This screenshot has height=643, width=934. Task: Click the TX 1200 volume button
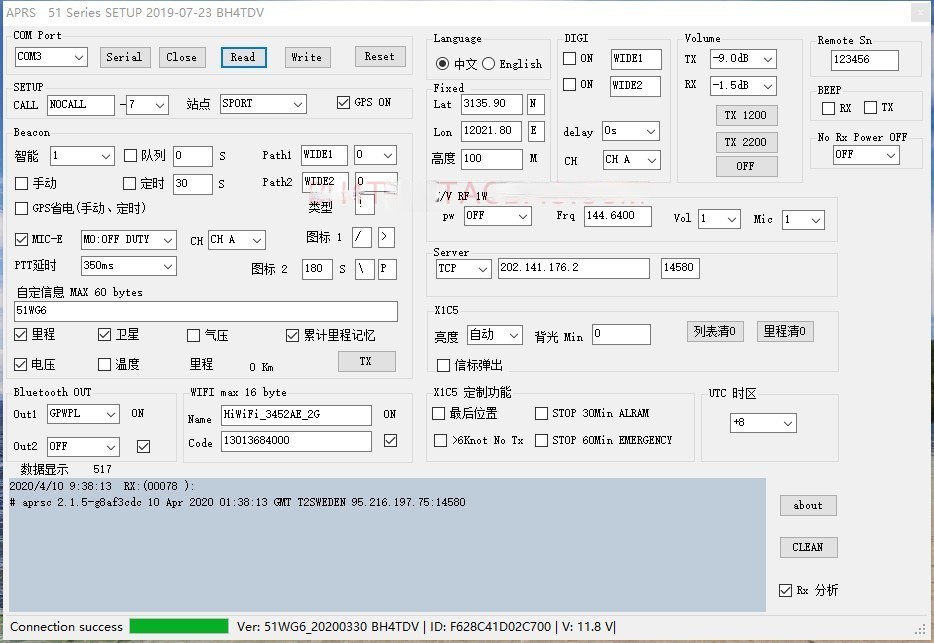pos(745,116)
